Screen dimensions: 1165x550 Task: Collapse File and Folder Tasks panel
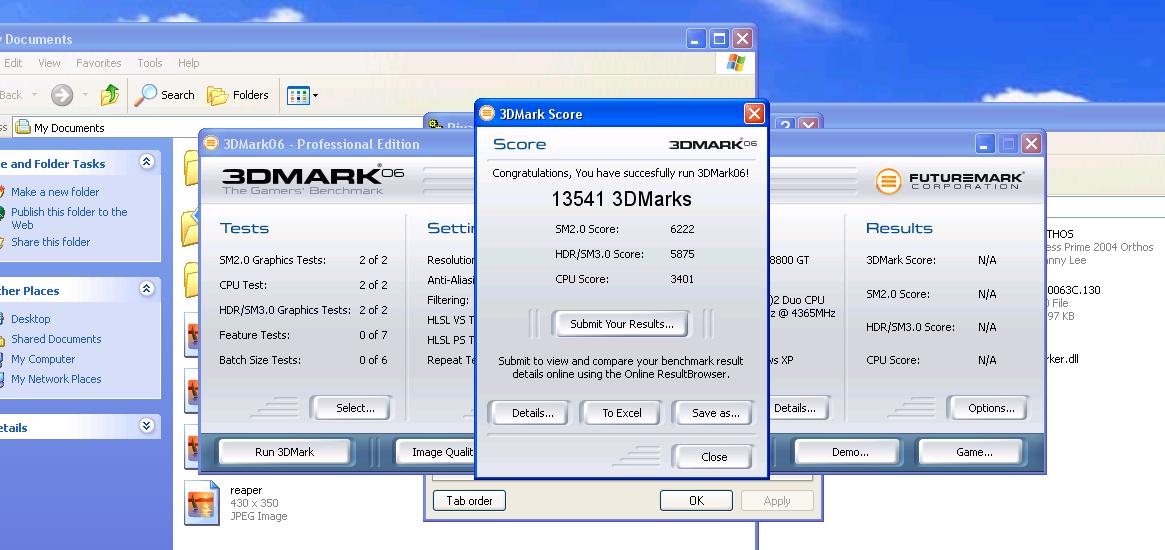click(147, 162)
